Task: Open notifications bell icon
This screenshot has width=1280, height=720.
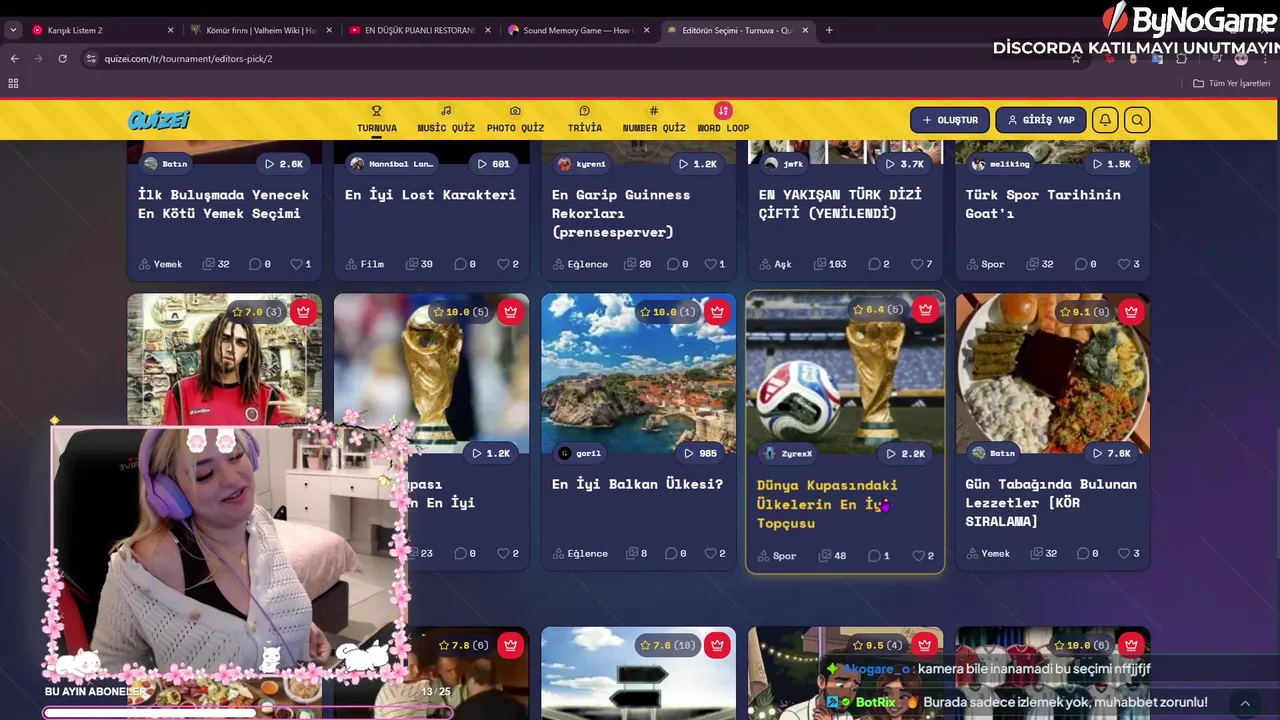Action: coord(1105,120)
